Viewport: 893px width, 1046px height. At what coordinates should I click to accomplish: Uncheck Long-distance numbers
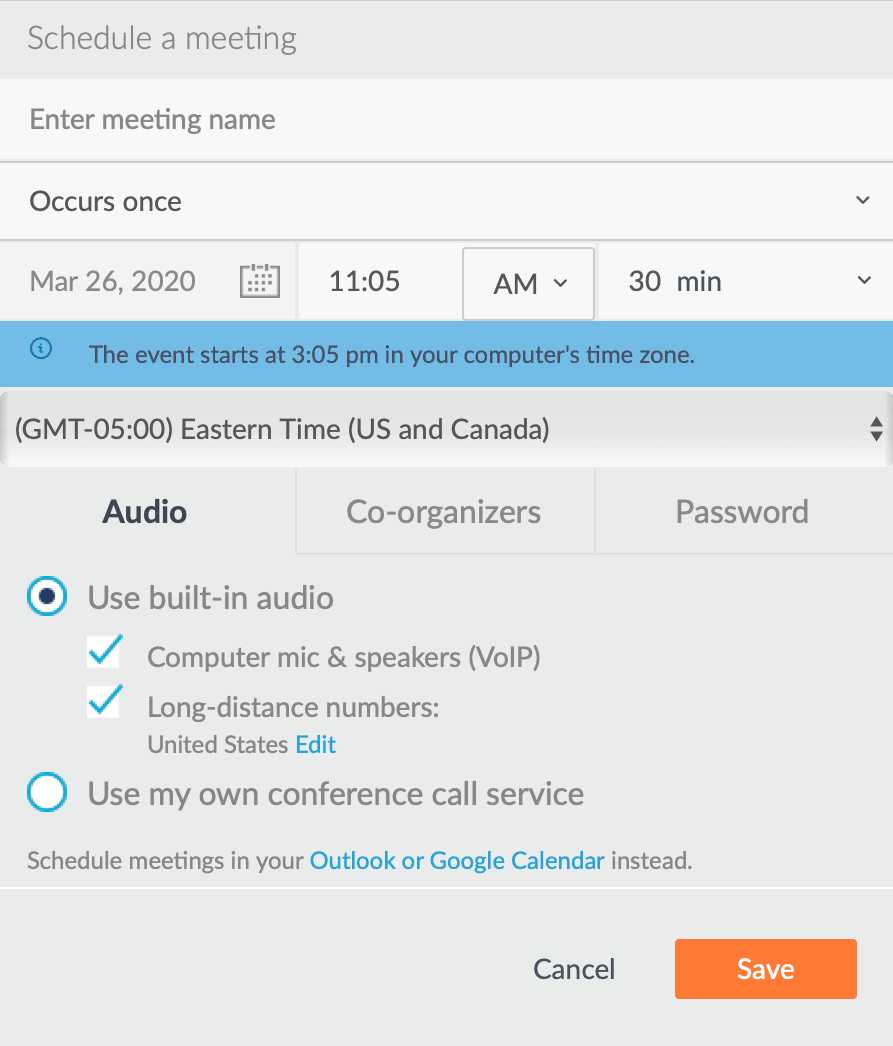click(104, 701)
